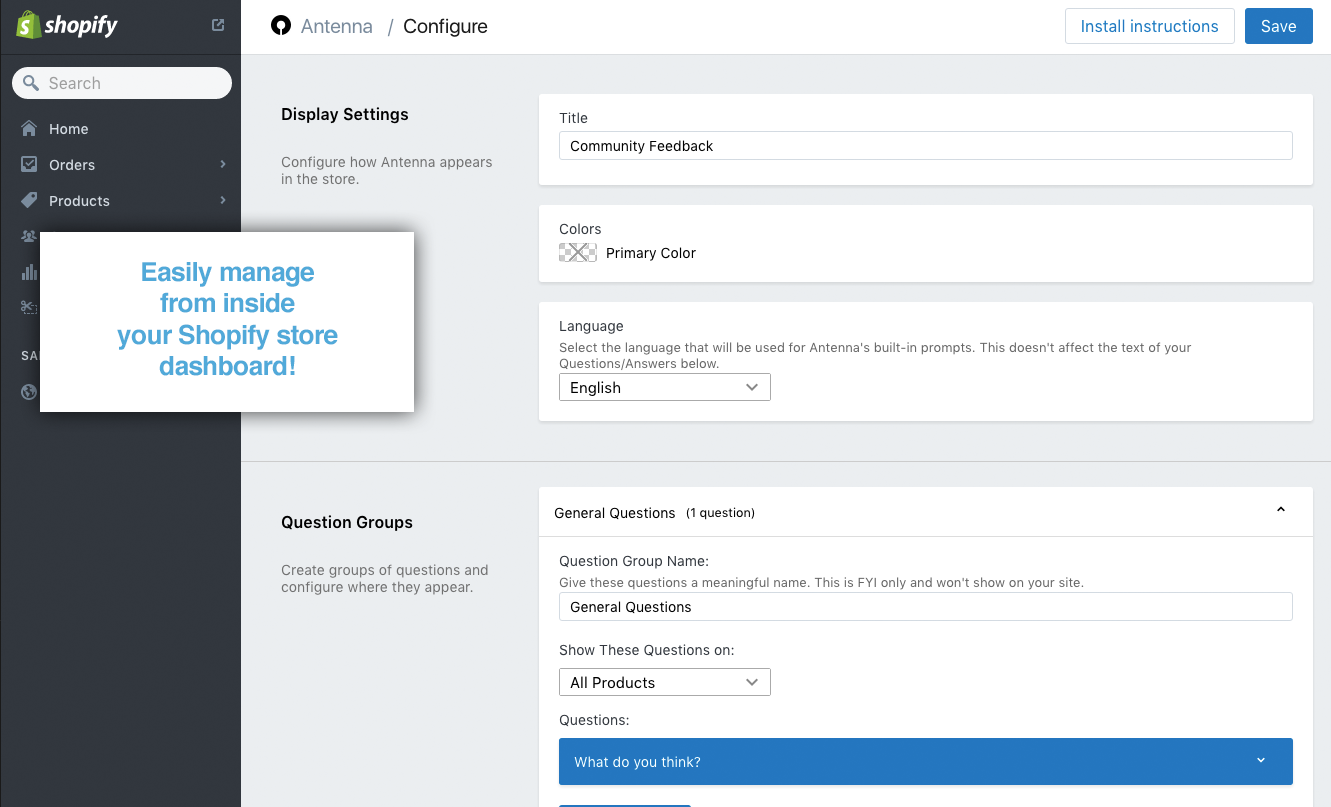
Task: Open the Primary Color swatch
Action: pyautogui.click(x=578, y=253)
